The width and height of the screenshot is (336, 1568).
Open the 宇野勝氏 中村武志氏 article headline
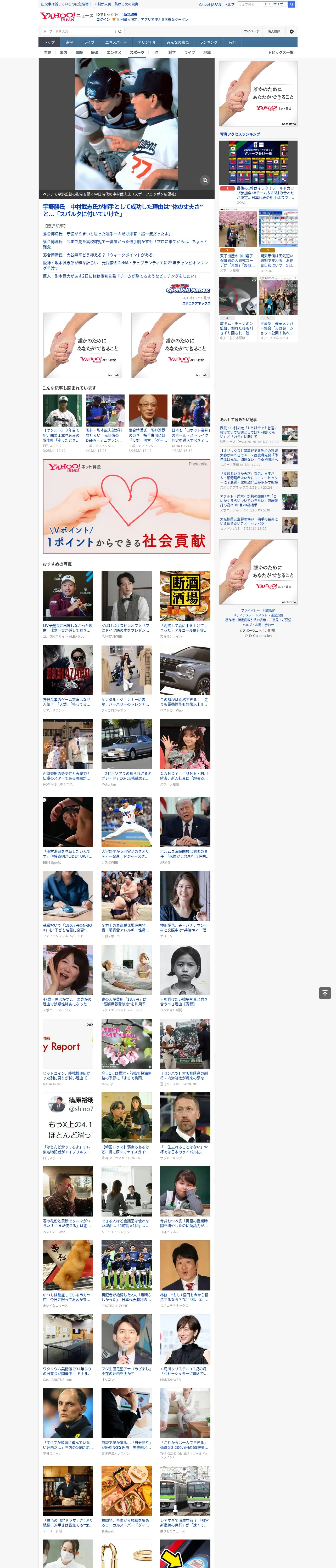[x=123, y=210]
